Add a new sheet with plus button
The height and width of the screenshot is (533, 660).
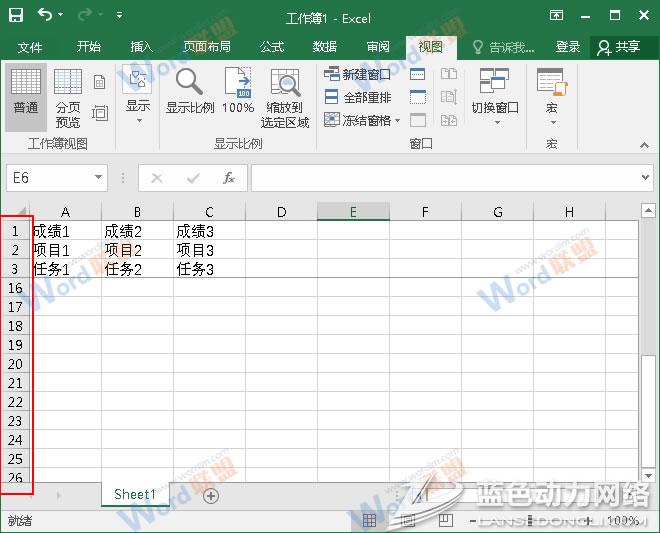211,495
